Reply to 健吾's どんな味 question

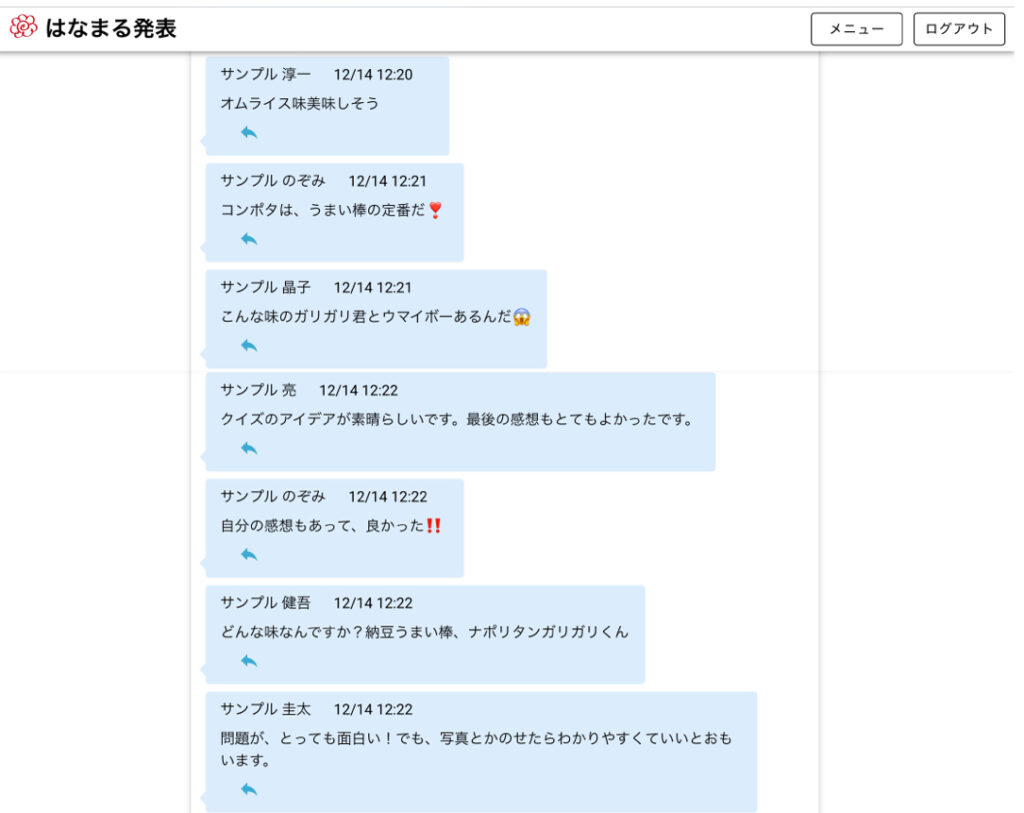(x=249, y=660)
